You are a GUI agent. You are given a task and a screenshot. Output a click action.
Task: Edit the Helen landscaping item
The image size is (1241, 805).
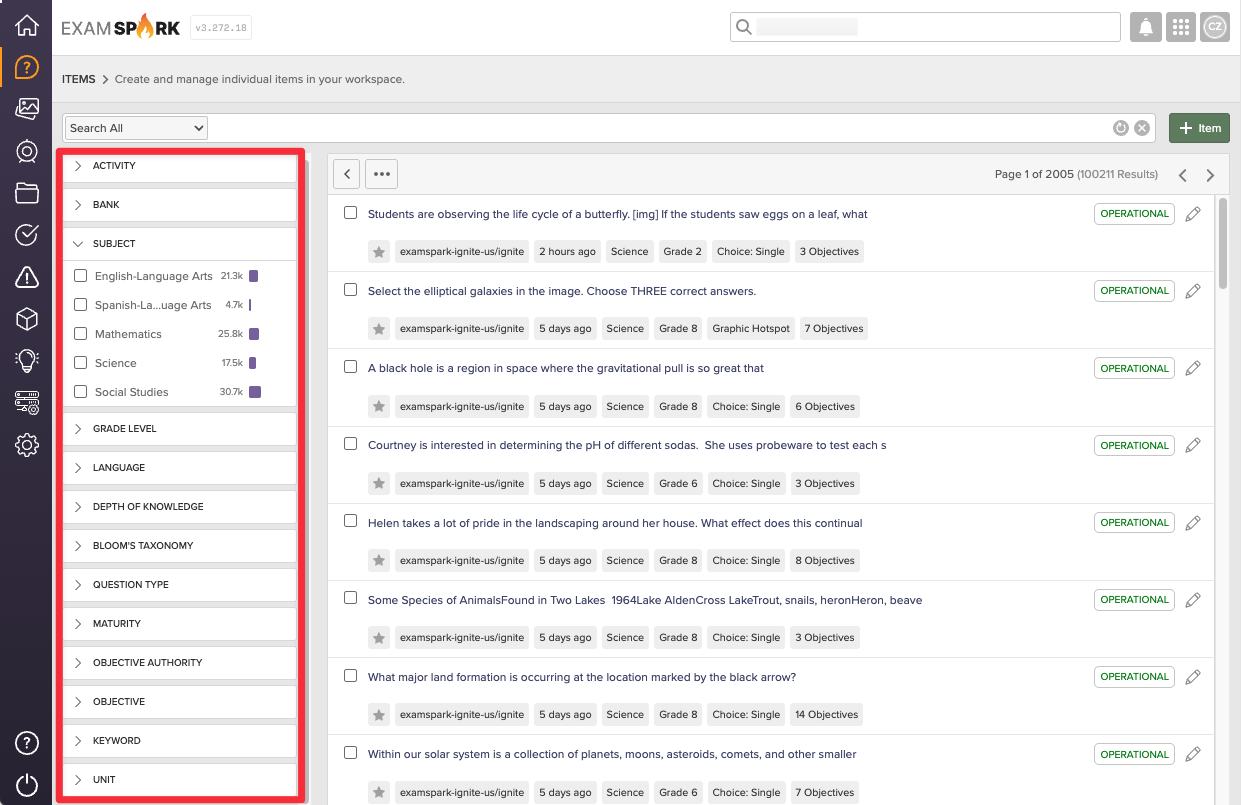click(x=1193, y=523)
